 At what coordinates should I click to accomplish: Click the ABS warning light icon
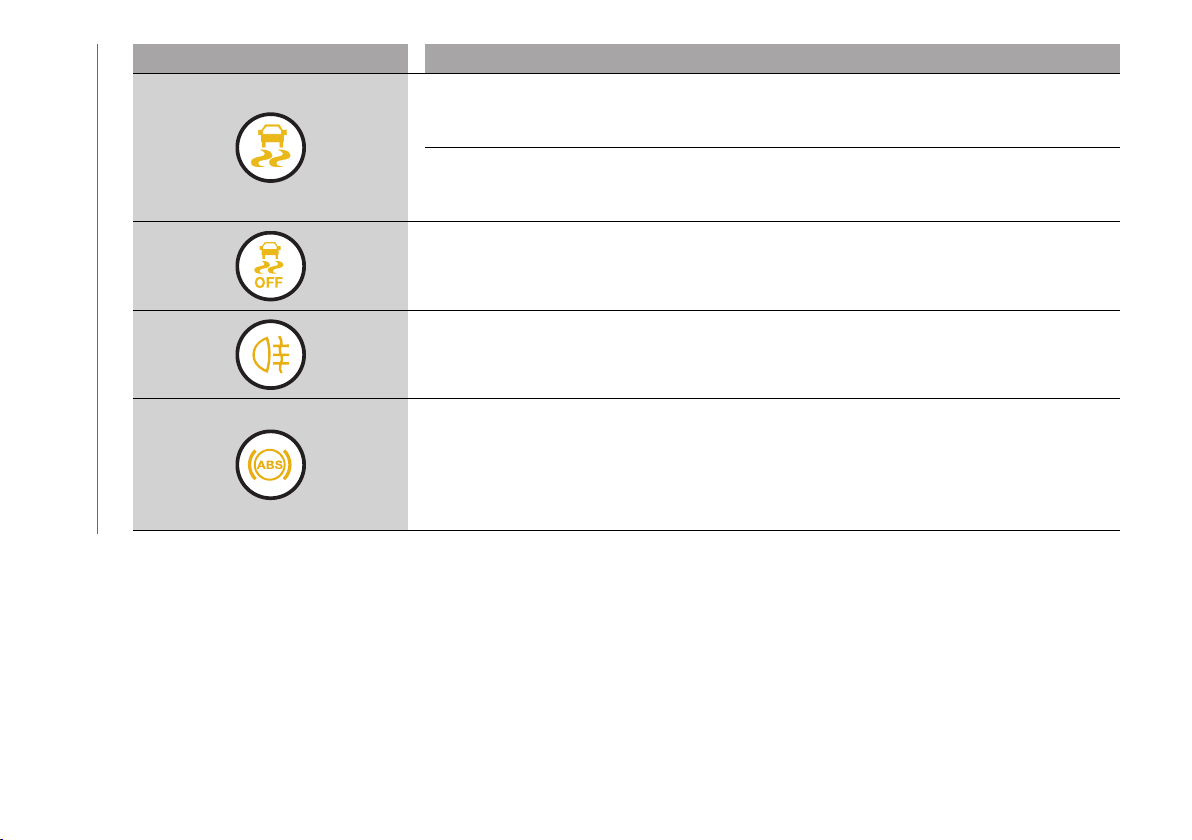(271, 464)
